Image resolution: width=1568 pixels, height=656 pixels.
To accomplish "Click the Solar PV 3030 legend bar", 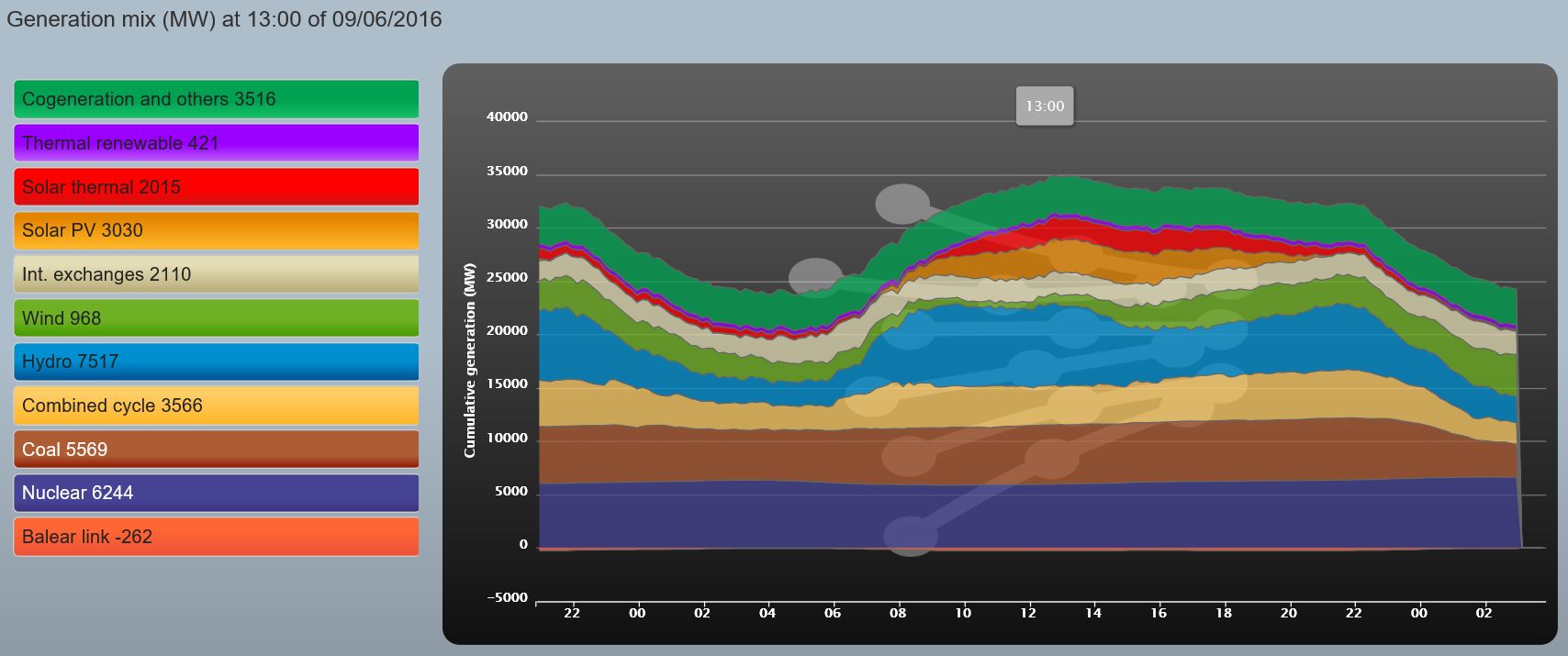I will tap(216, 230).
